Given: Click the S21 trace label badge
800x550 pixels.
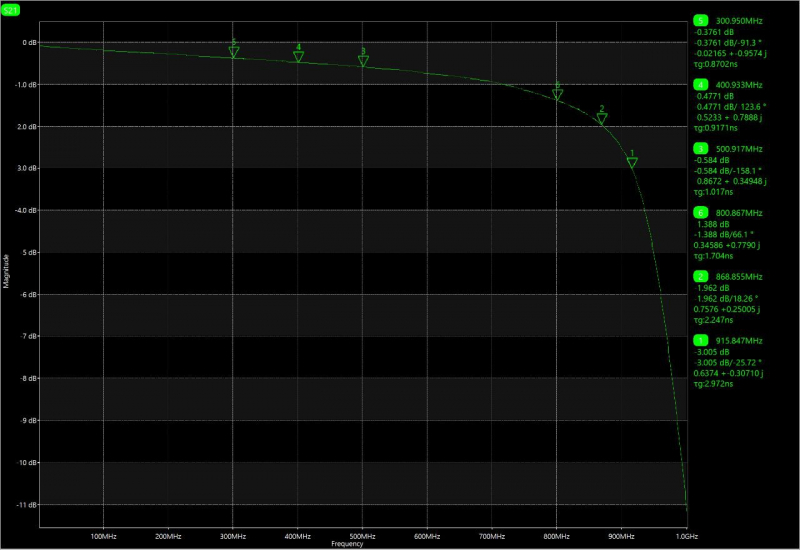Looking at the screenshot, I should (x=11, y=10).
